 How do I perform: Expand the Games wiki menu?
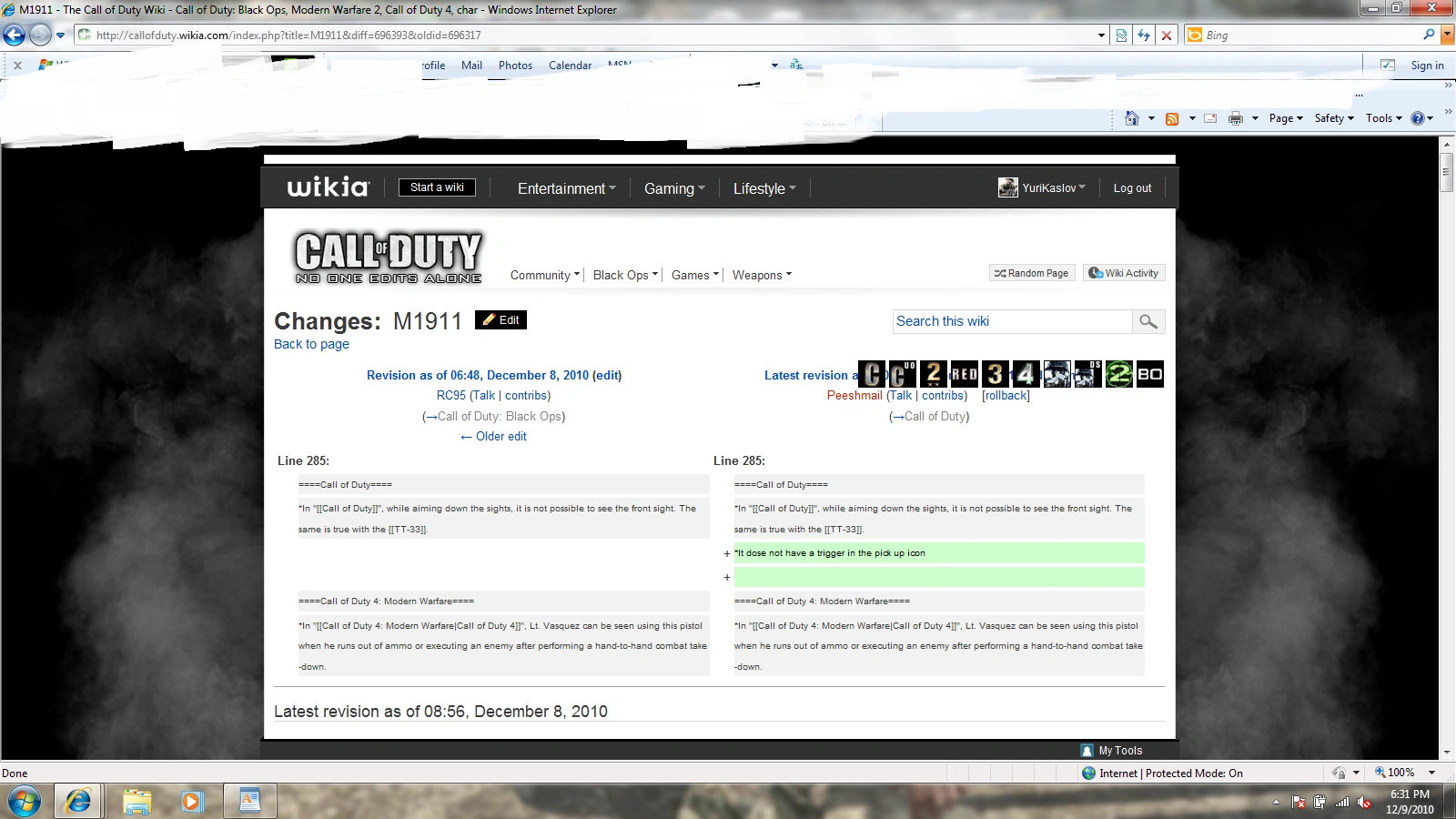click(695, 275)
